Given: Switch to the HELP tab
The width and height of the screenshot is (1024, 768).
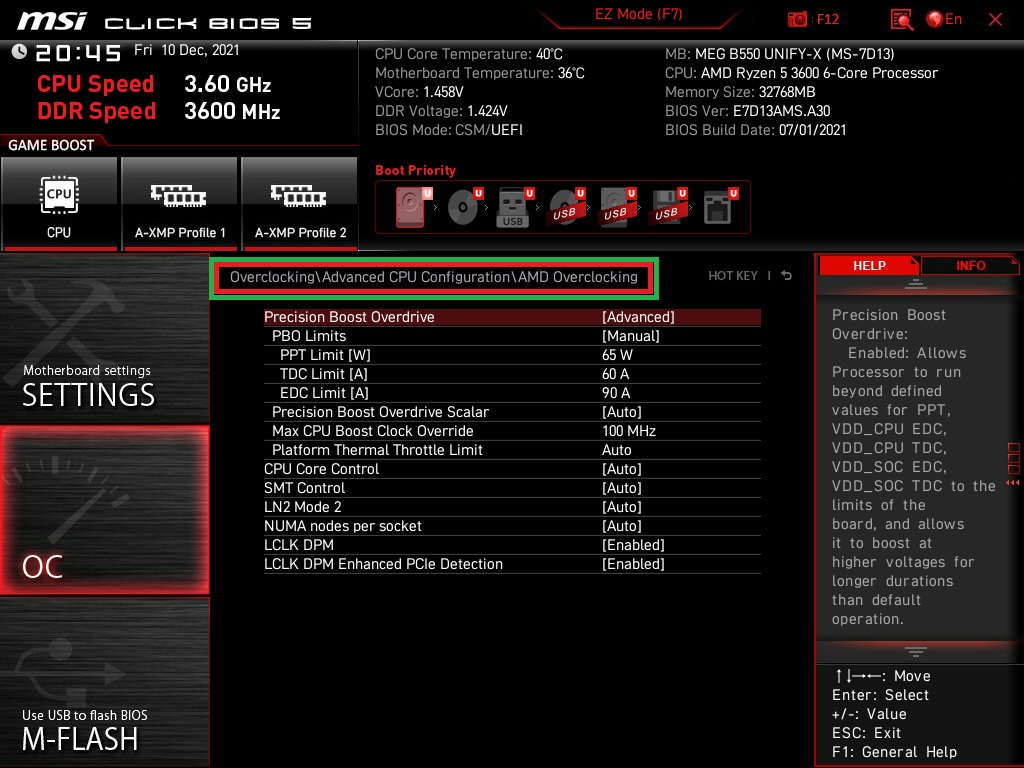Looking at the screenshot, I should [869, 265].
